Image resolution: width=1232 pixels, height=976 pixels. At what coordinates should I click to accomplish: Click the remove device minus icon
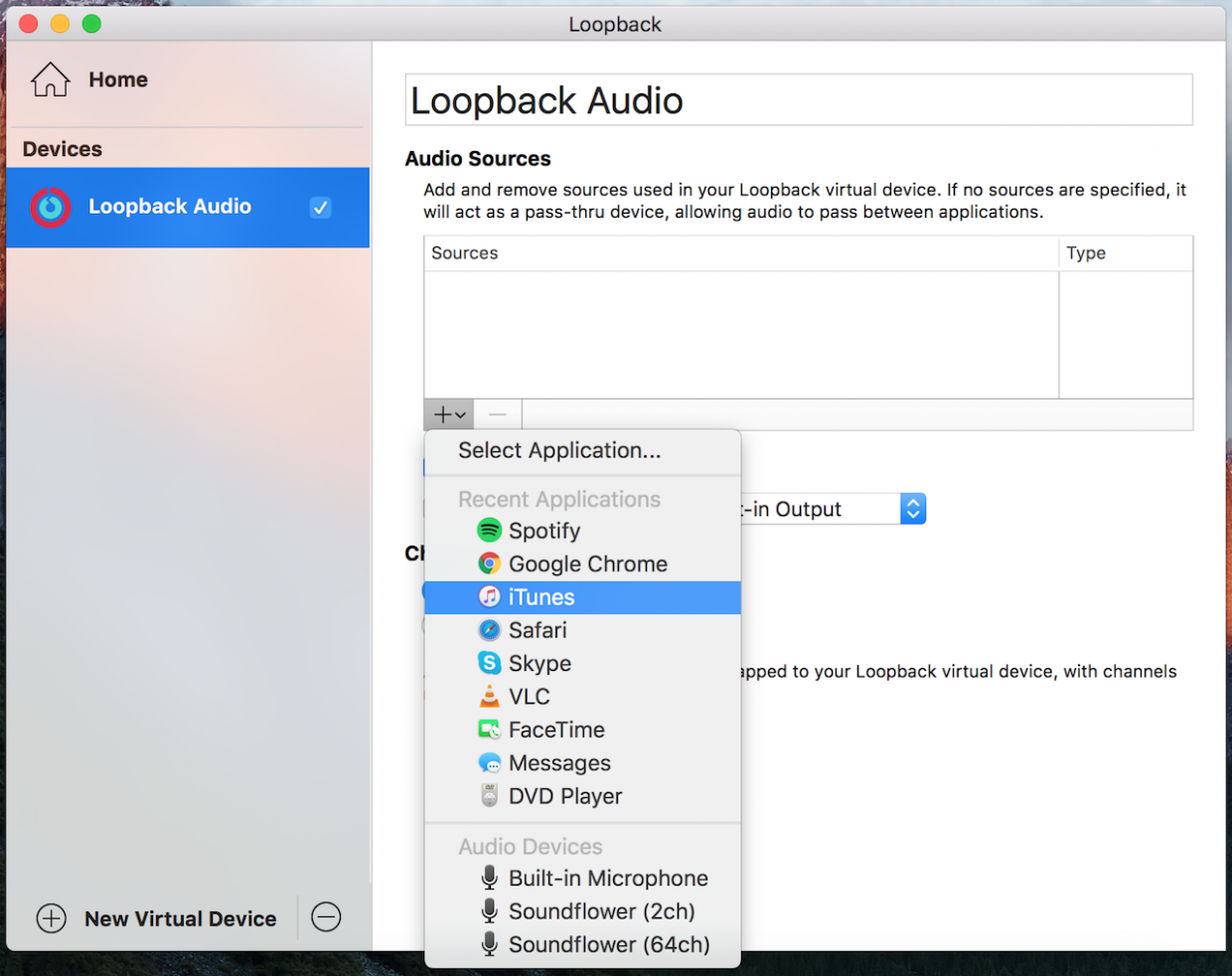pos(326,917)
